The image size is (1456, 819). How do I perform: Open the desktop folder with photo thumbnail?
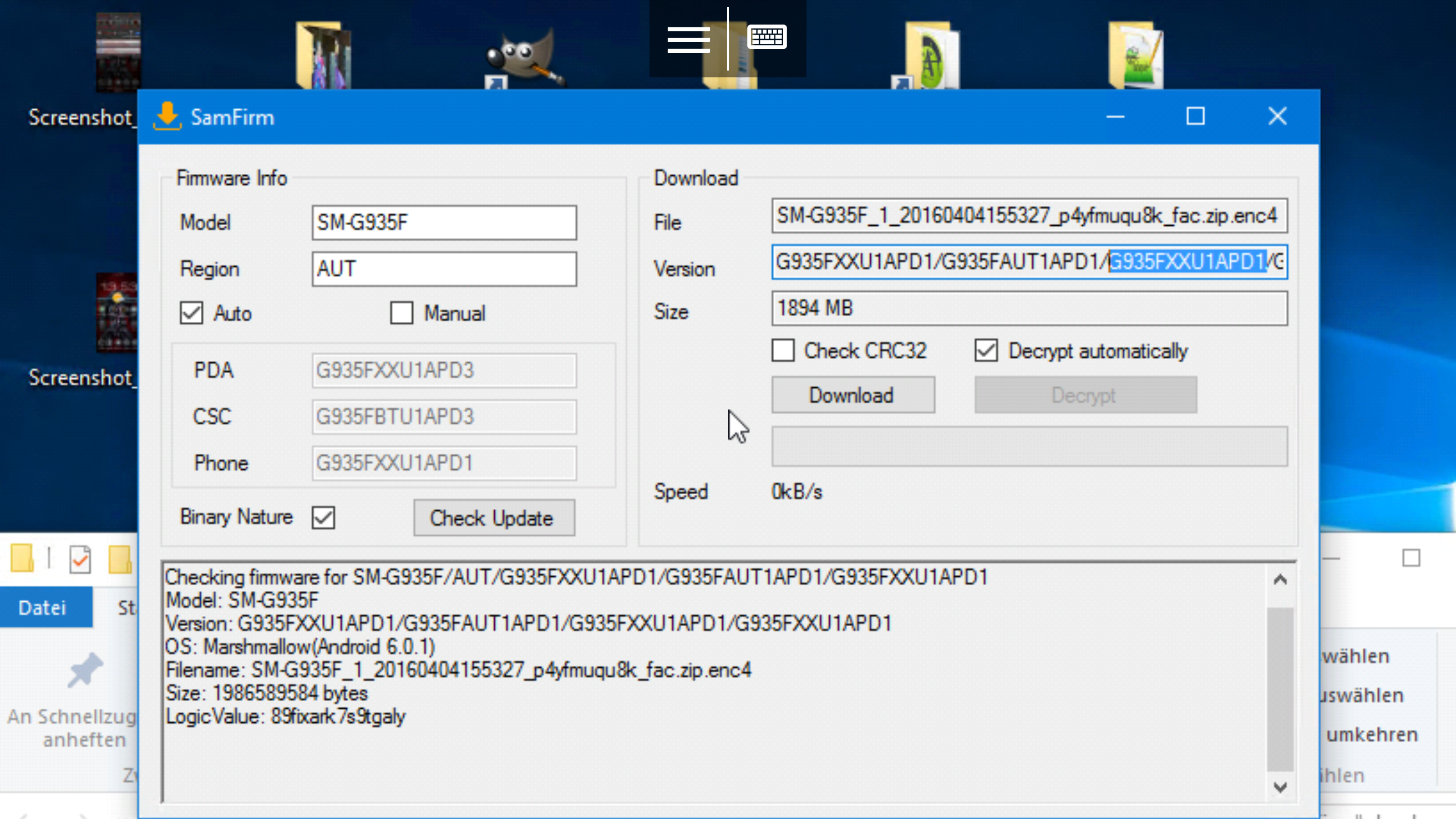click(324, 55)
